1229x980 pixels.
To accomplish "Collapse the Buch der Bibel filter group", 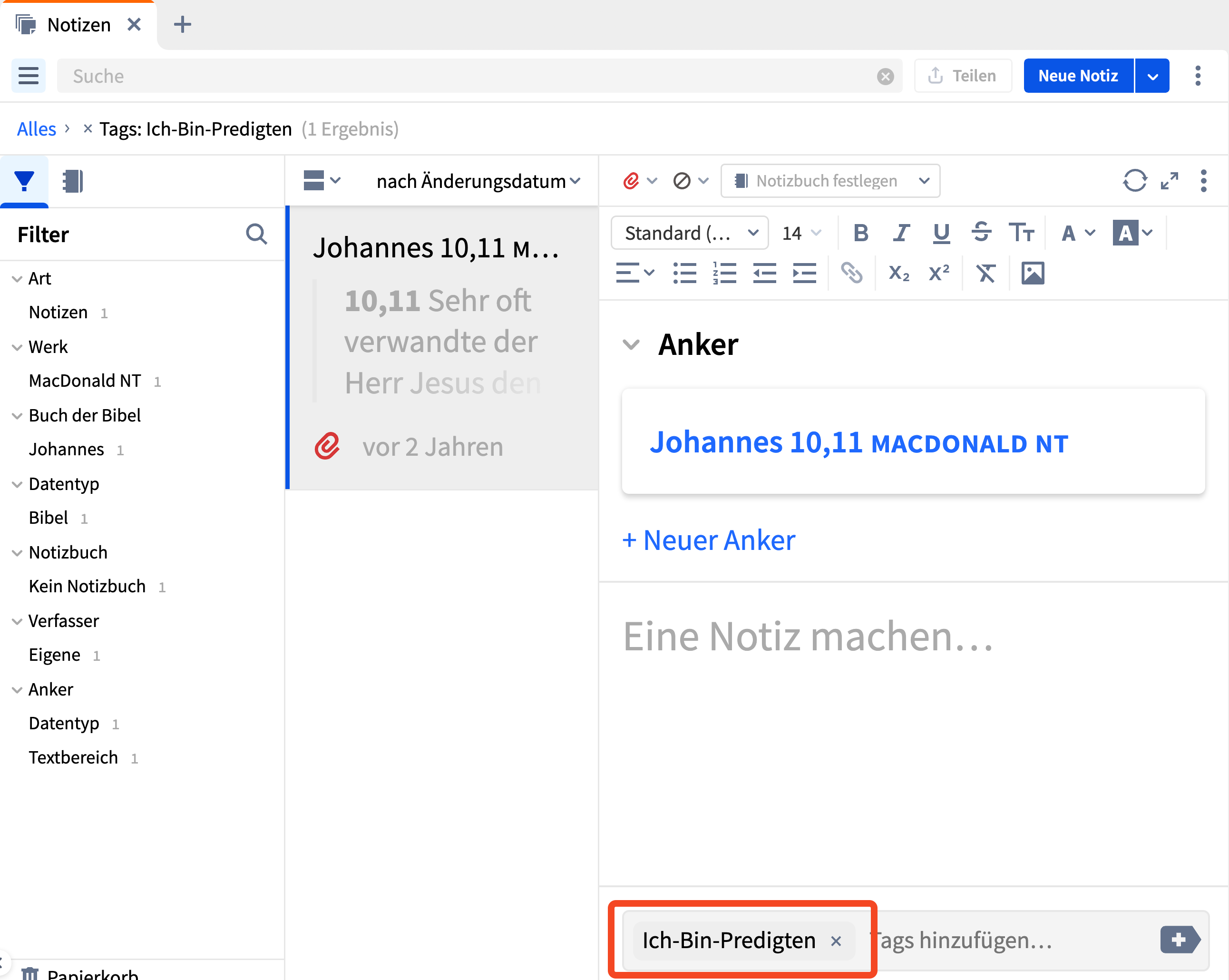I will [17, 416].
